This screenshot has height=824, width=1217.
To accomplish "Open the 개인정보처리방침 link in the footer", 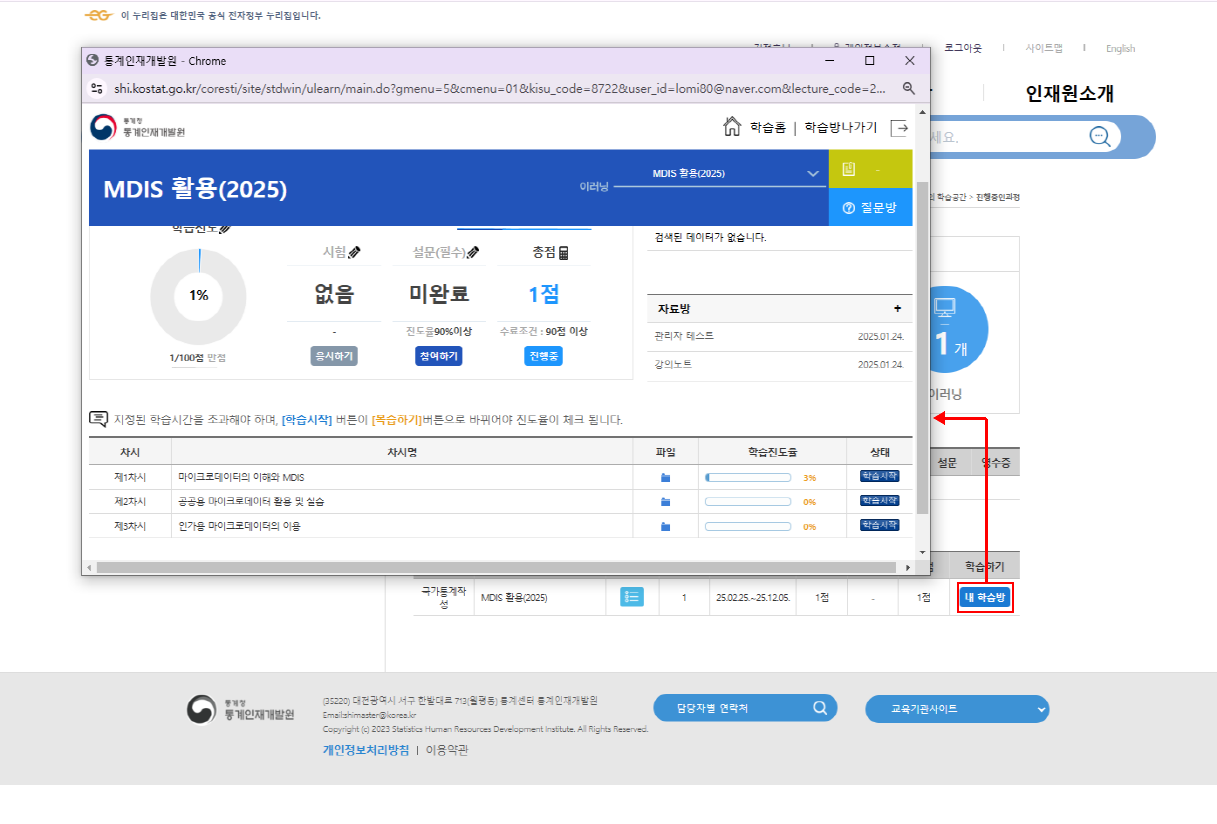I will pos(365,750).
